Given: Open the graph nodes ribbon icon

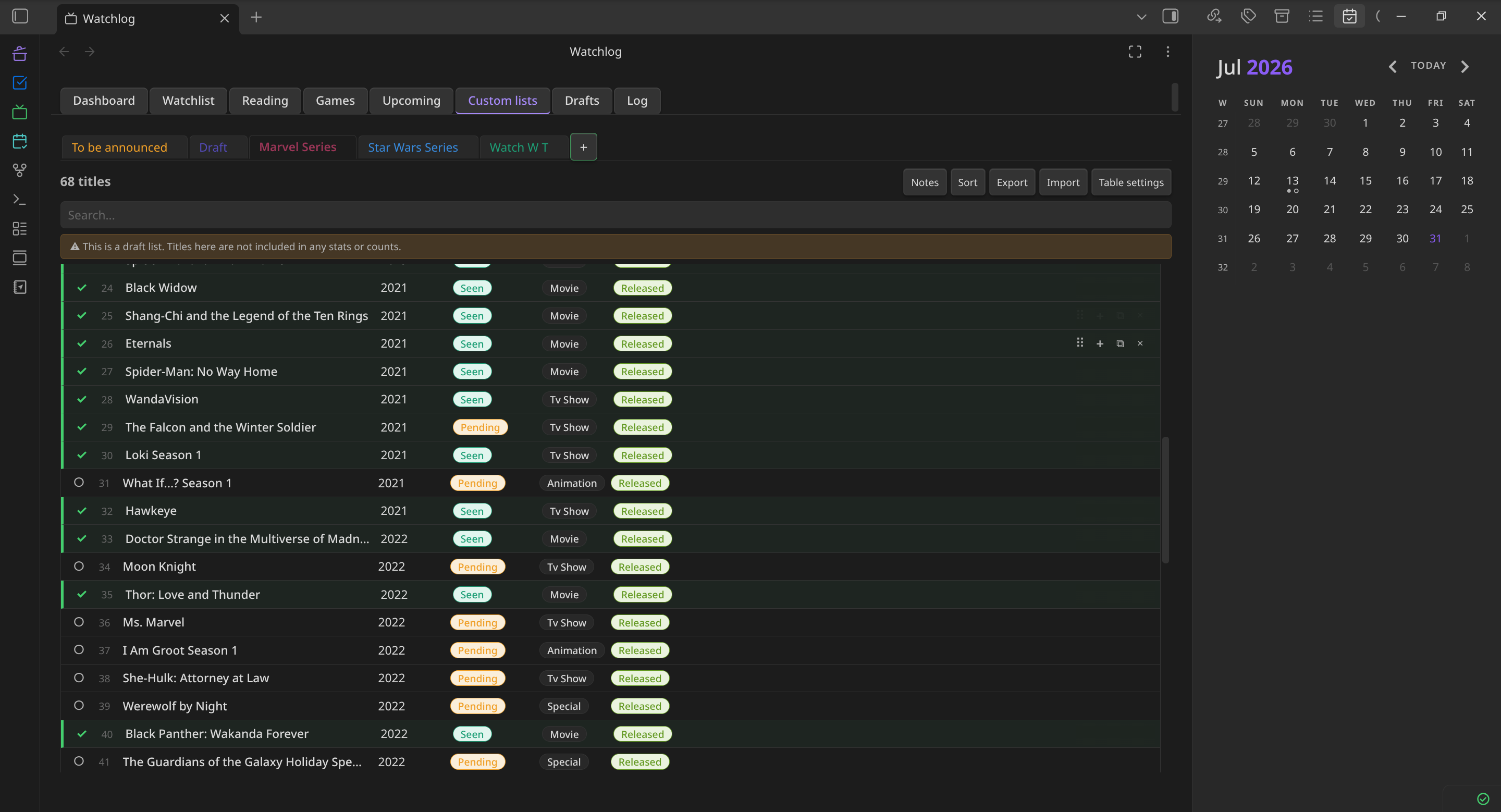Looking at the screenshot, I should (x=20, y=170).
